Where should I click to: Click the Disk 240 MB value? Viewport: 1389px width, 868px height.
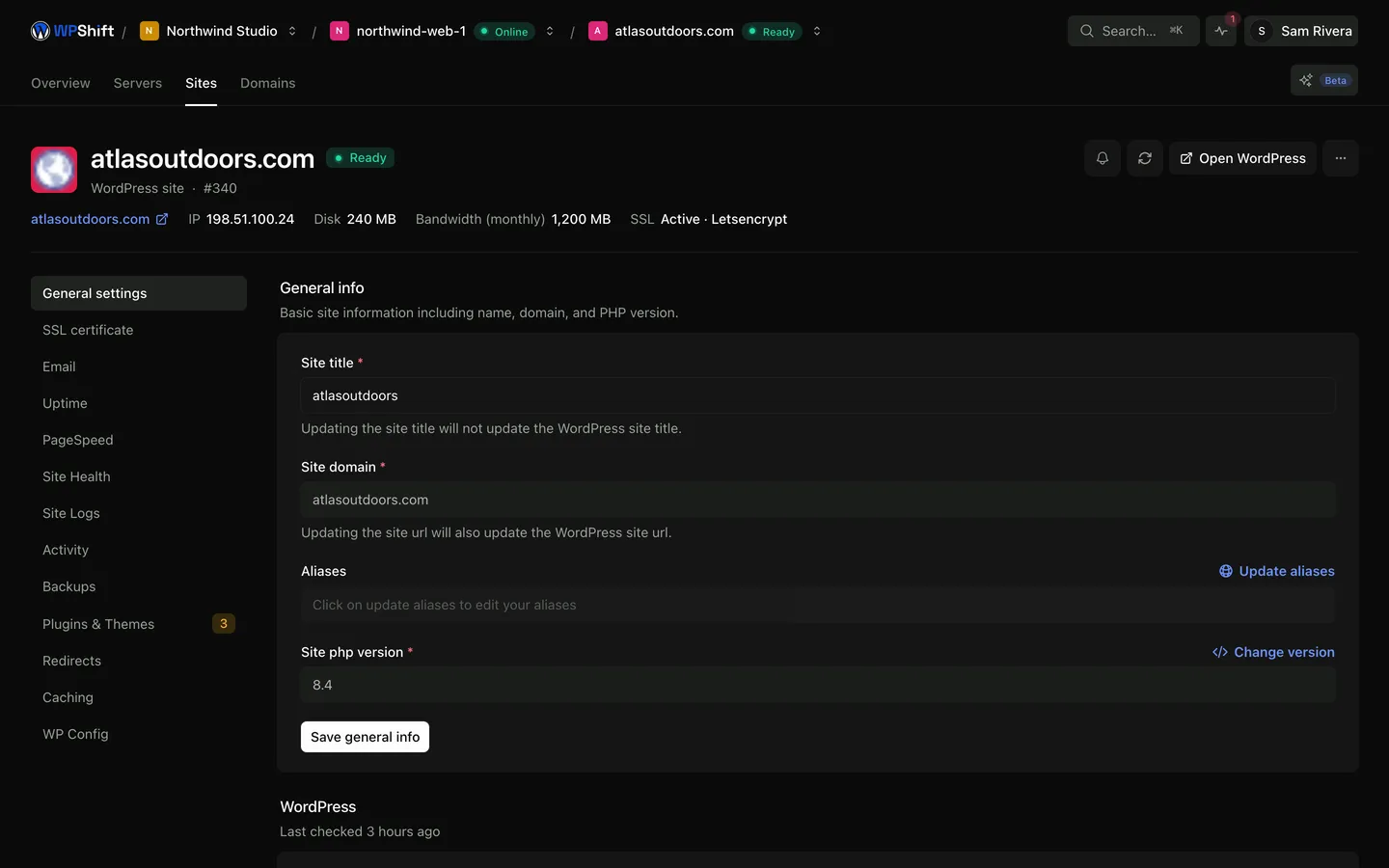(x=371, y=219)
